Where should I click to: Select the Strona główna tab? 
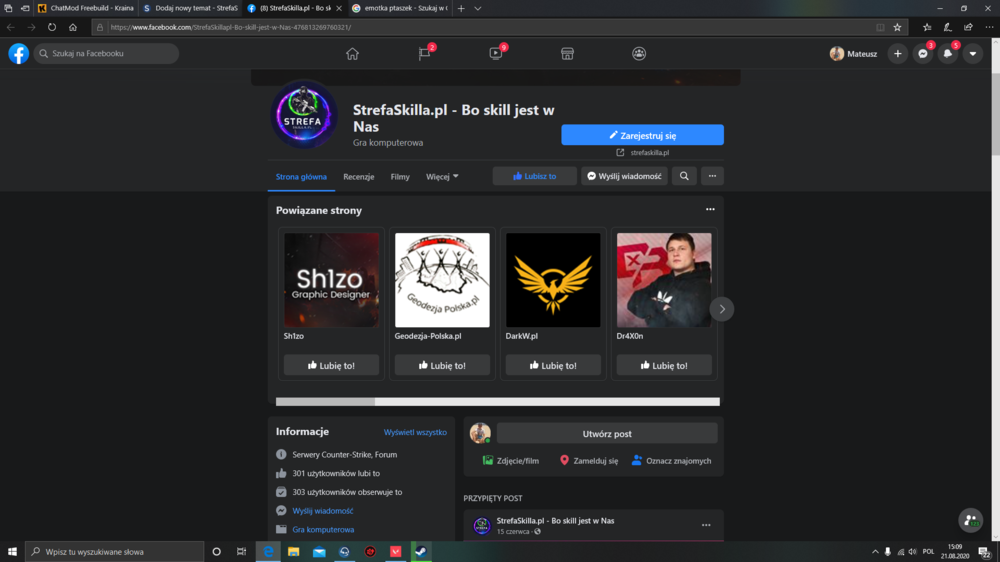pyautogui.click(x=301, y=177)
